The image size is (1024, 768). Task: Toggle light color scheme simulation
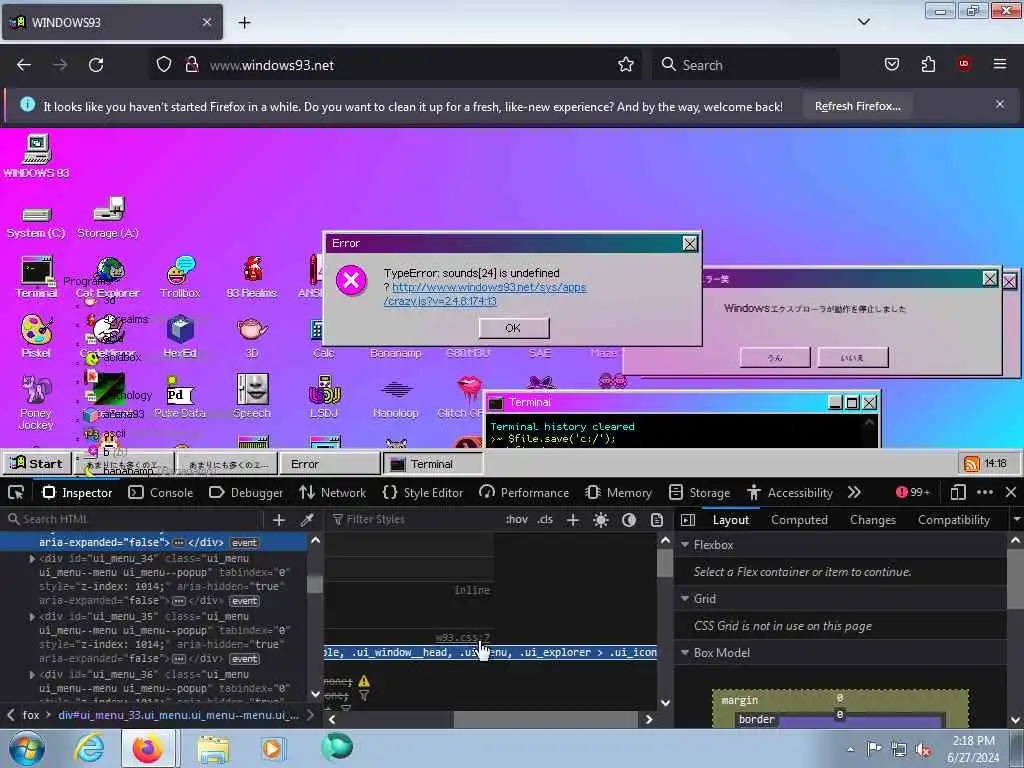pos(601,520)
